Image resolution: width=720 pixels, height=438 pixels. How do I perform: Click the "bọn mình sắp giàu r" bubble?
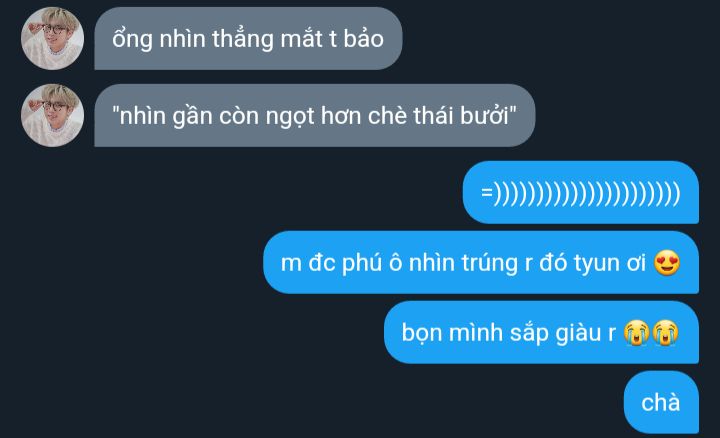[541, 332]
